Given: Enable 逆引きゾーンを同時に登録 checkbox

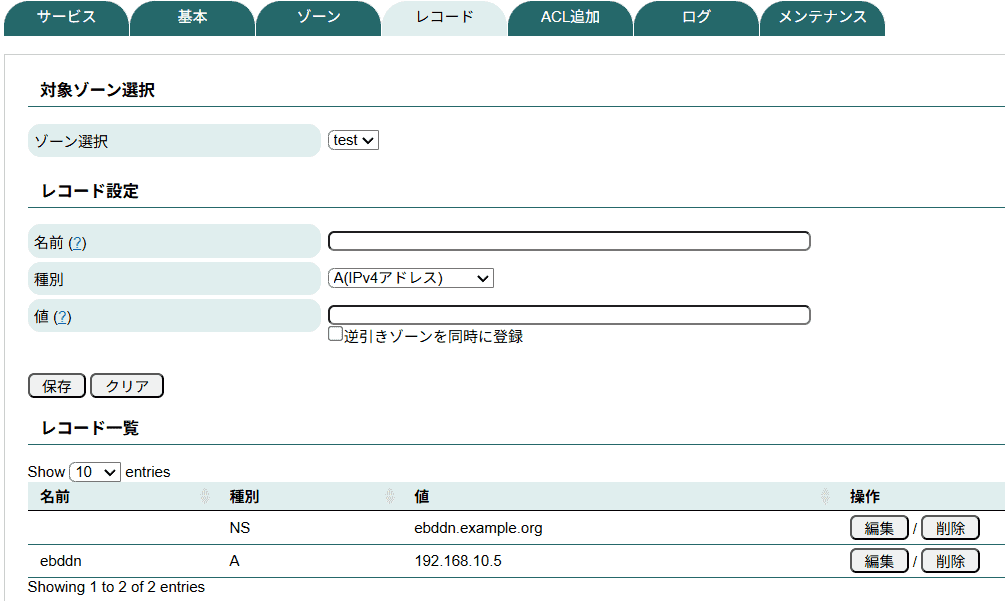Looking at the screenshot, I should pyautogui.click(x=336, y=335).
